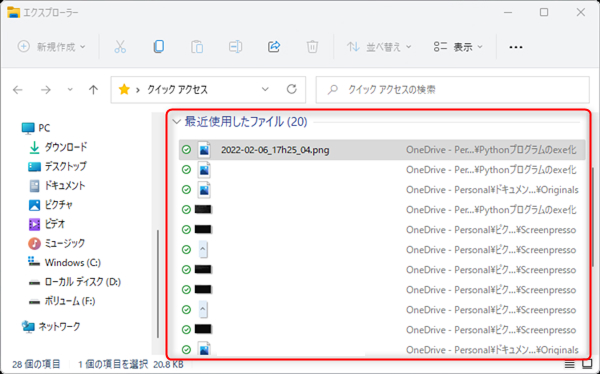The height and width of the screenshot is (374, 600).
Task: Click the Delete trash can icon
Action: point(312,47)
